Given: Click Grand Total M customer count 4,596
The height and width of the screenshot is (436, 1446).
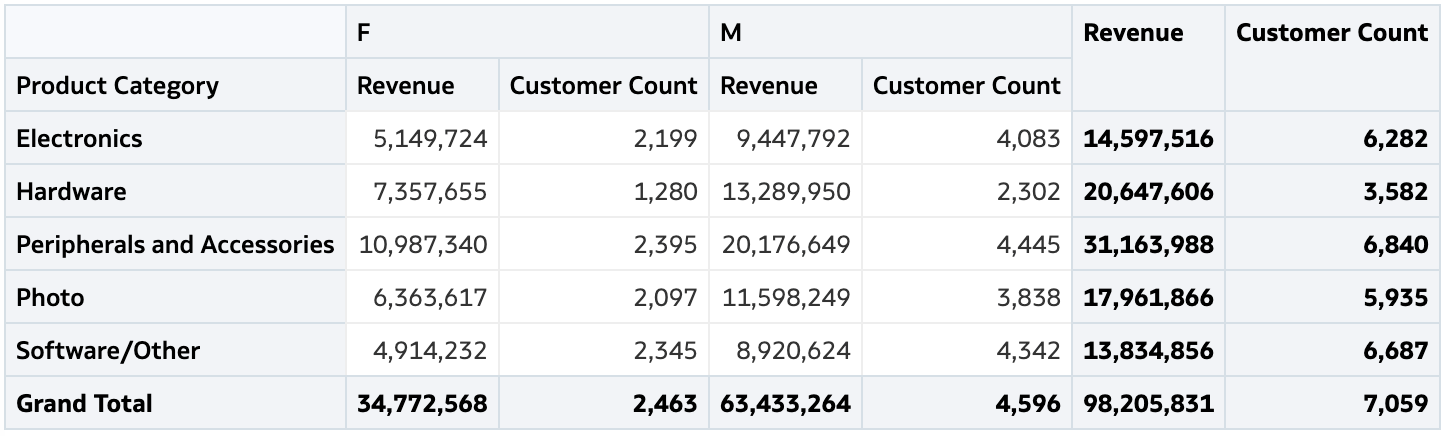Looking at the screenshot, I should point(967,403).
